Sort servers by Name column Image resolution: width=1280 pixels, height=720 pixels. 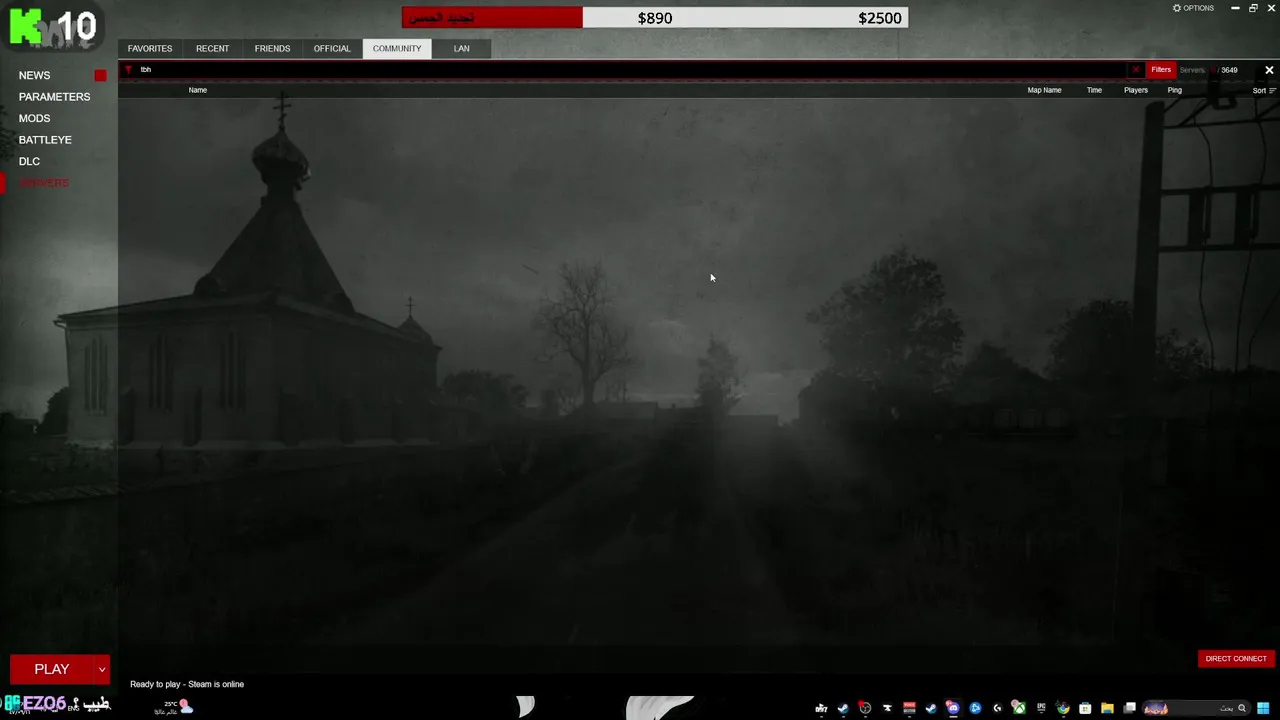[198, 90]
